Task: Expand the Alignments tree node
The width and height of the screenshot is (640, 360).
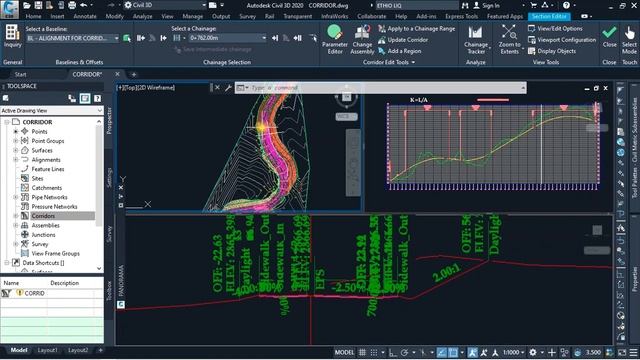Action: (x=16, y=160)
